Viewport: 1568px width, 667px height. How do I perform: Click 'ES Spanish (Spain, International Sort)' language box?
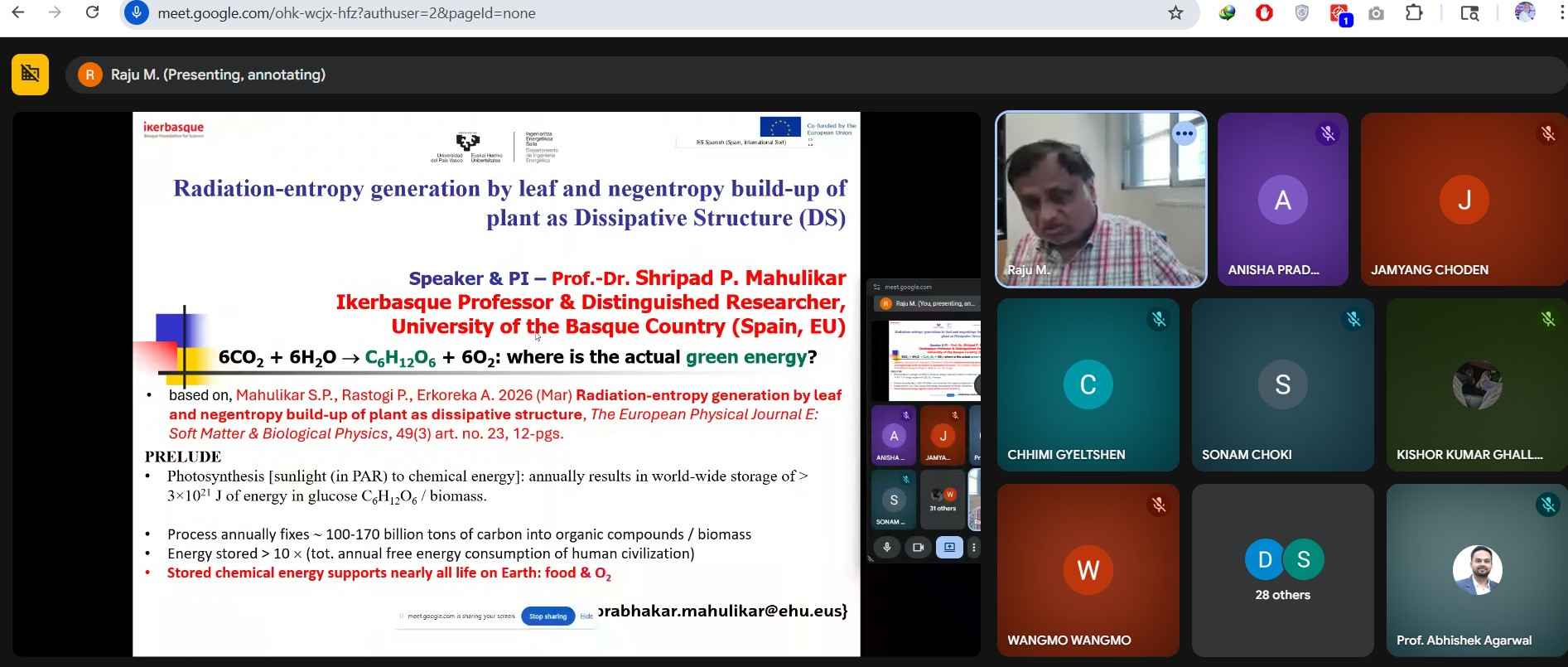coord(742,143)
